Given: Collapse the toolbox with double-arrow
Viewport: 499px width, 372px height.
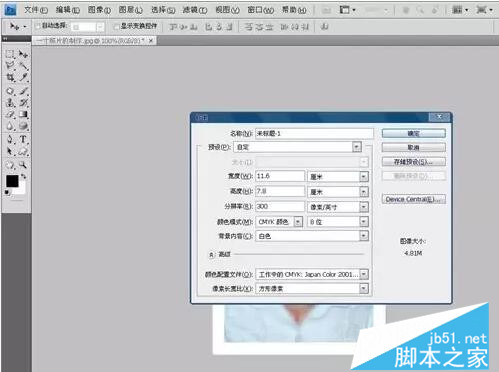Looking at the screenshot, I should [5, 39].
